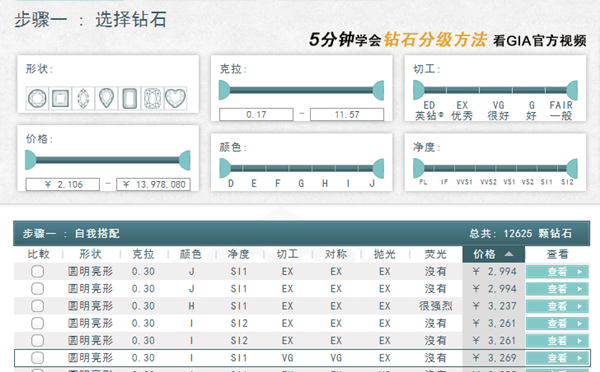600x372 pixels.
Task: Select the emerald rectangular shape icon
Action: [x=129, y=98]
